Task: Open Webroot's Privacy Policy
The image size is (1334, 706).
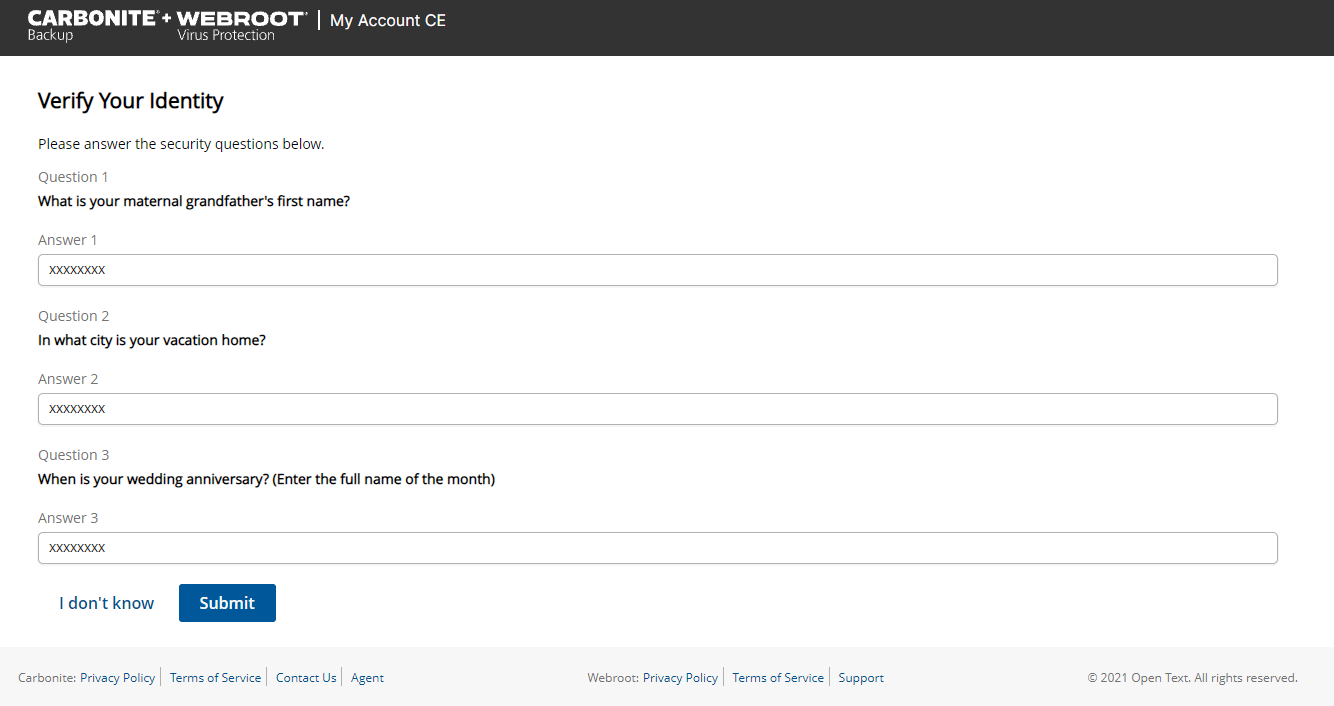Action: click(680, 677)
